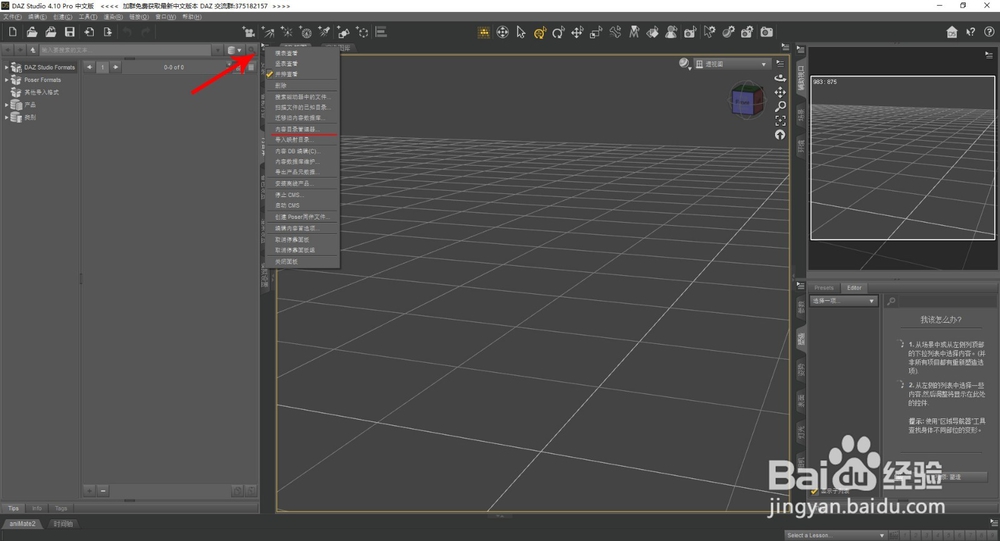Open the 文件(F) File menu
The image size is (1000, 541).
[12, 17]
